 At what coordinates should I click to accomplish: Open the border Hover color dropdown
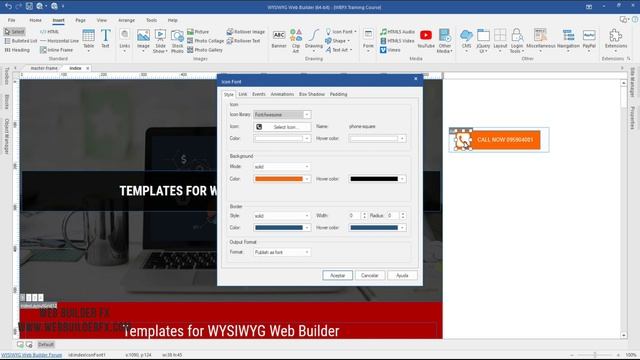(x=402, y=228)
